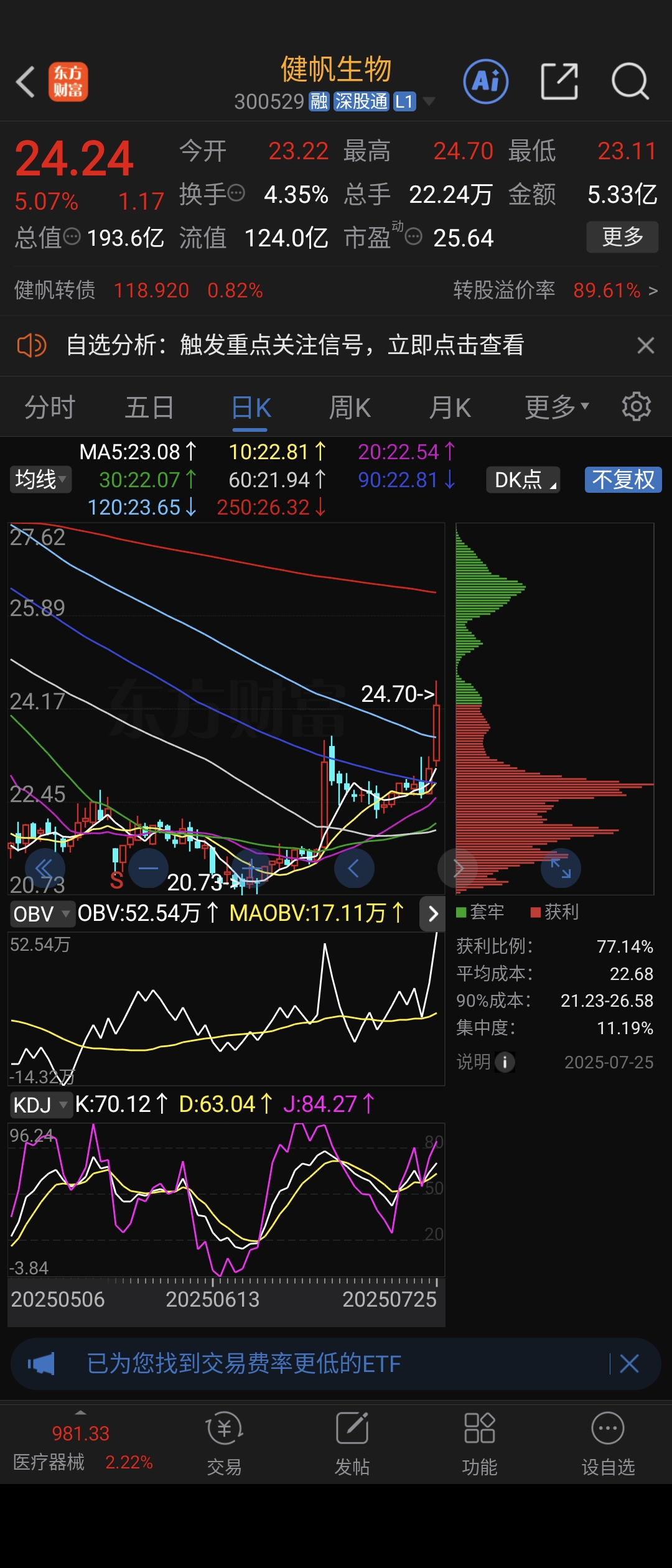The height and width of the screenshot is (1568, 672).
Task: Tap the chip distribution histogram
Action: pos(554,709)
